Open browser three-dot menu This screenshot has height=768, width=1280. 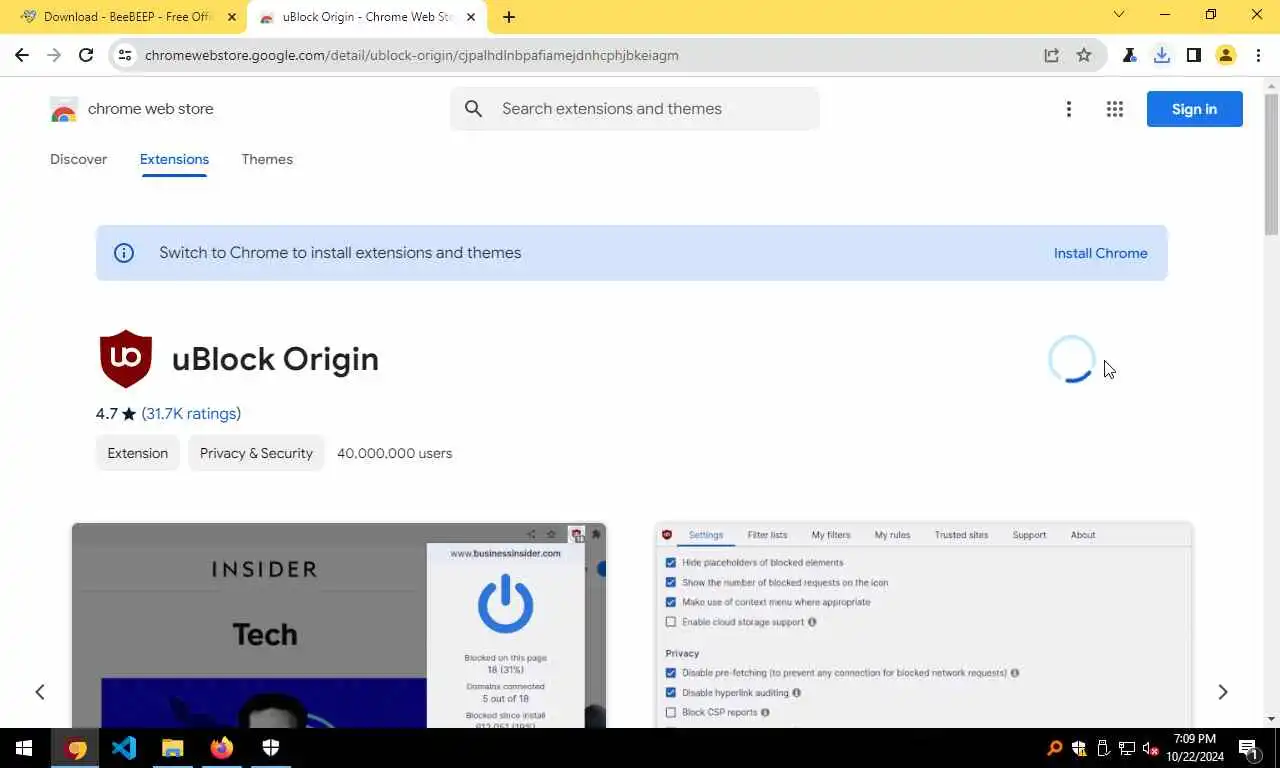click(1258, 55)
